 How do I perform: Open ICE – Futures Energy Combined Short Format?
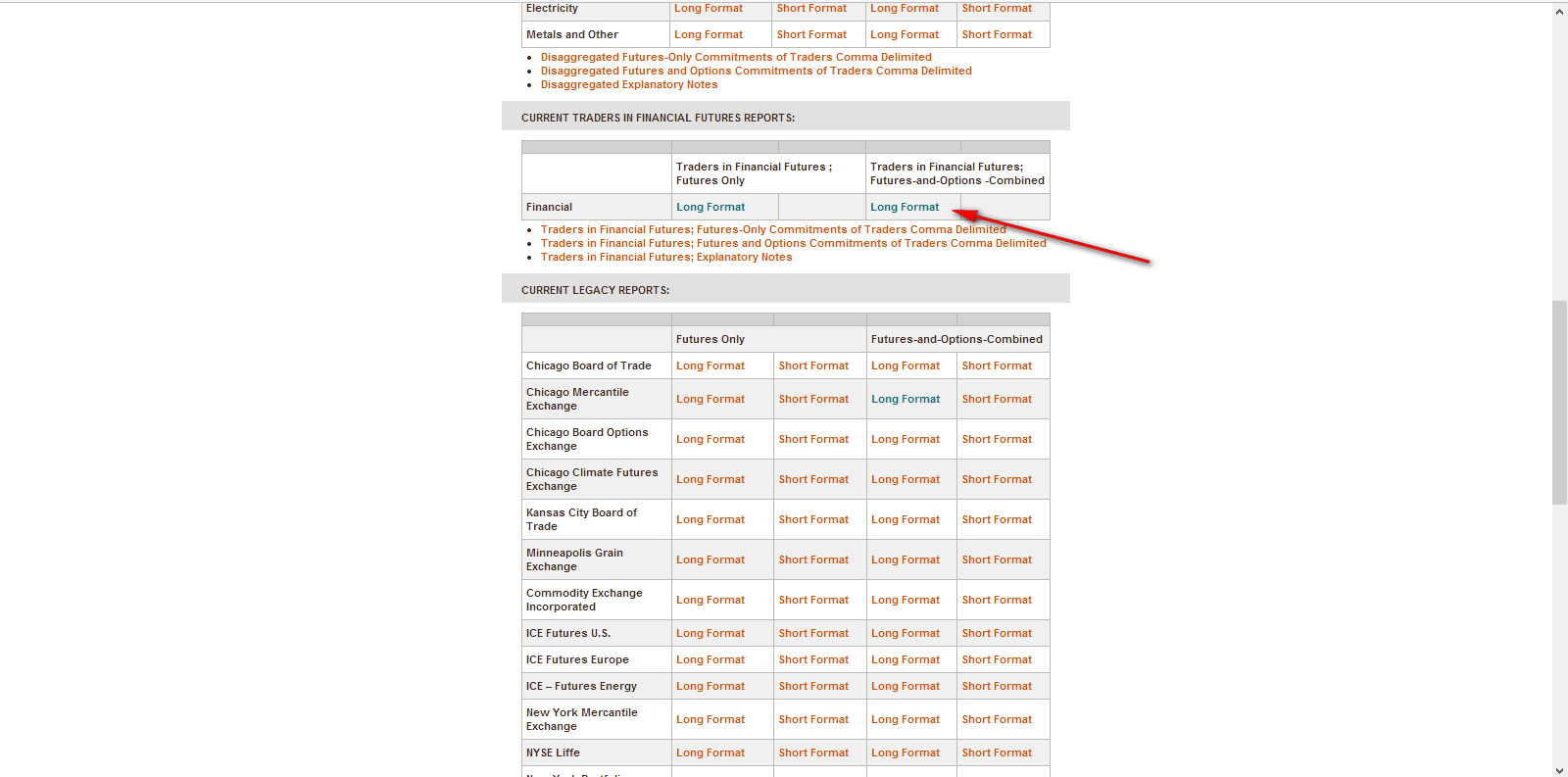pyautogui.click(x=997, y=686)
